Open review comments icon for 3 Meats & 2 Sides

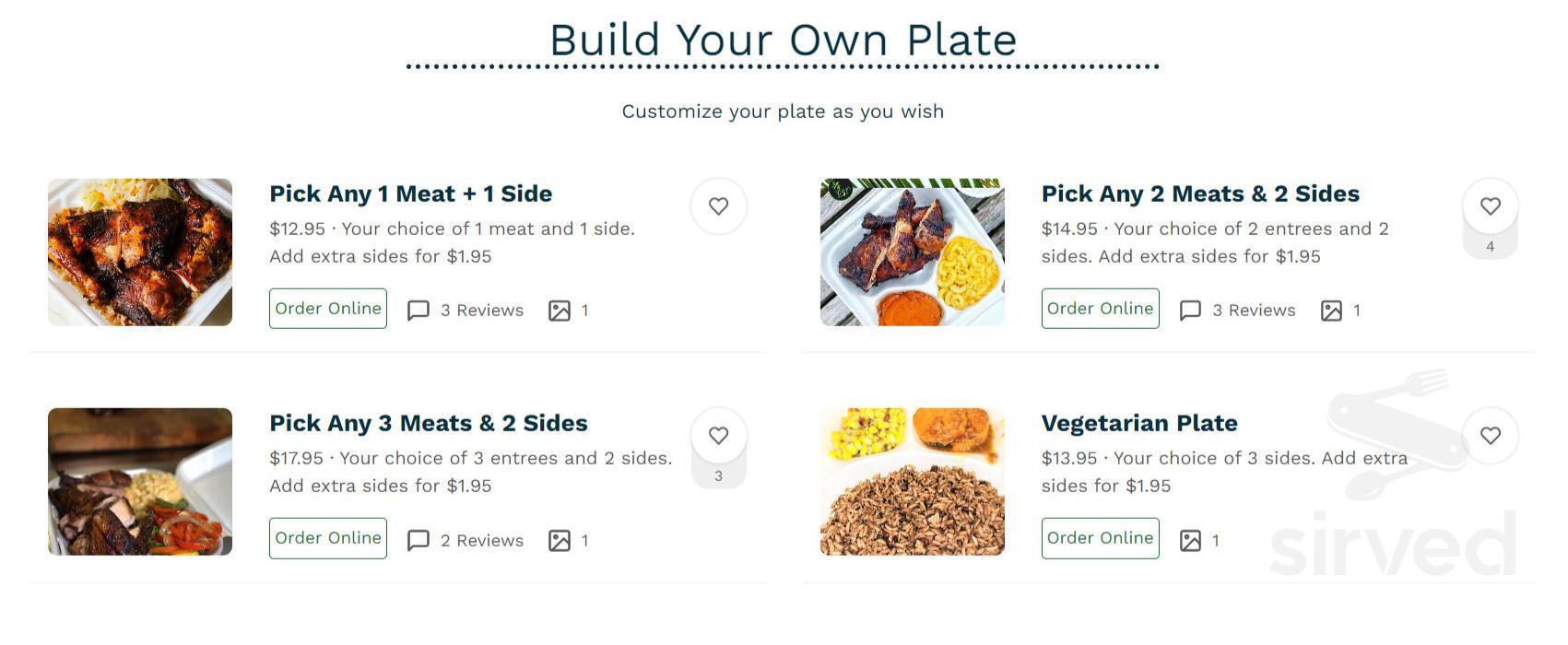(x=419, y=540)
